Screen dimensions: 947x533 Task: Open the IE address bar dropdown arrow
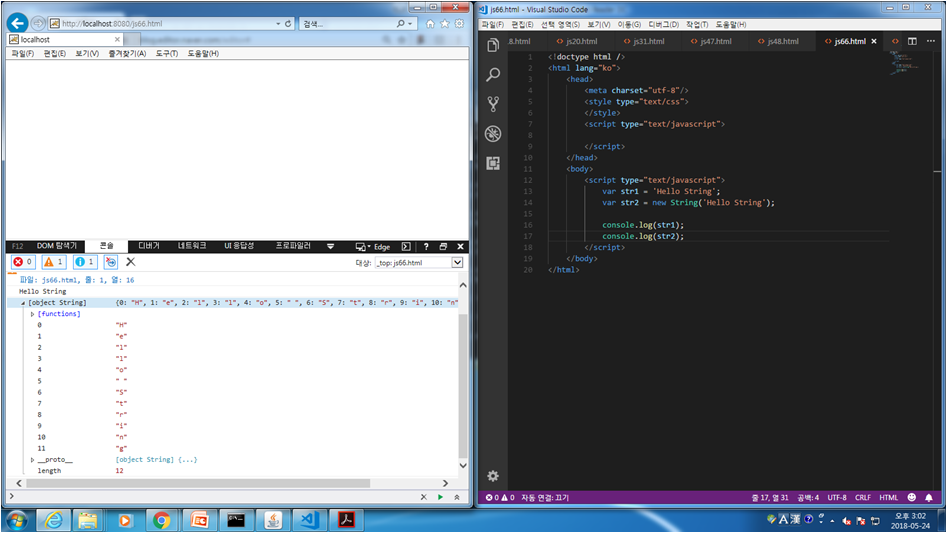click(x=278, y=24)
